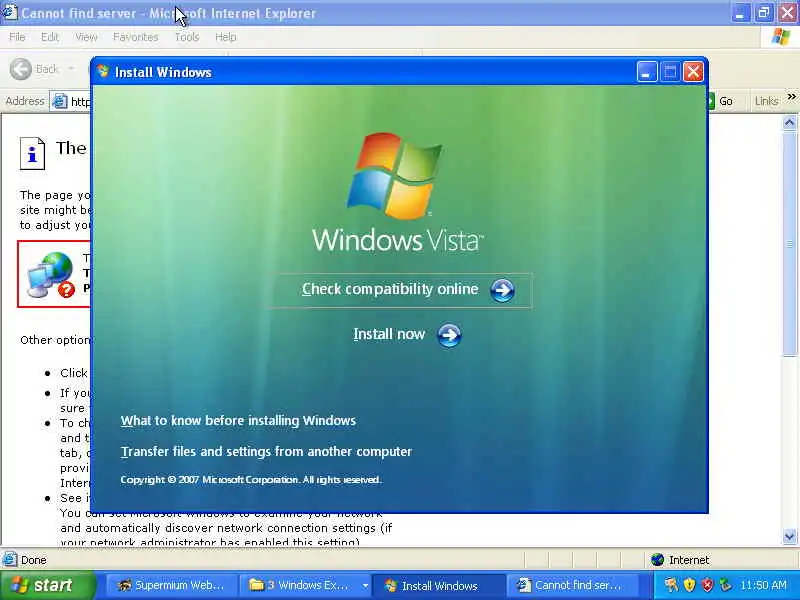The width and height of the screenshot is (800, 600).
Task: Close the Install Windows dialog
Action: point(693,72)
